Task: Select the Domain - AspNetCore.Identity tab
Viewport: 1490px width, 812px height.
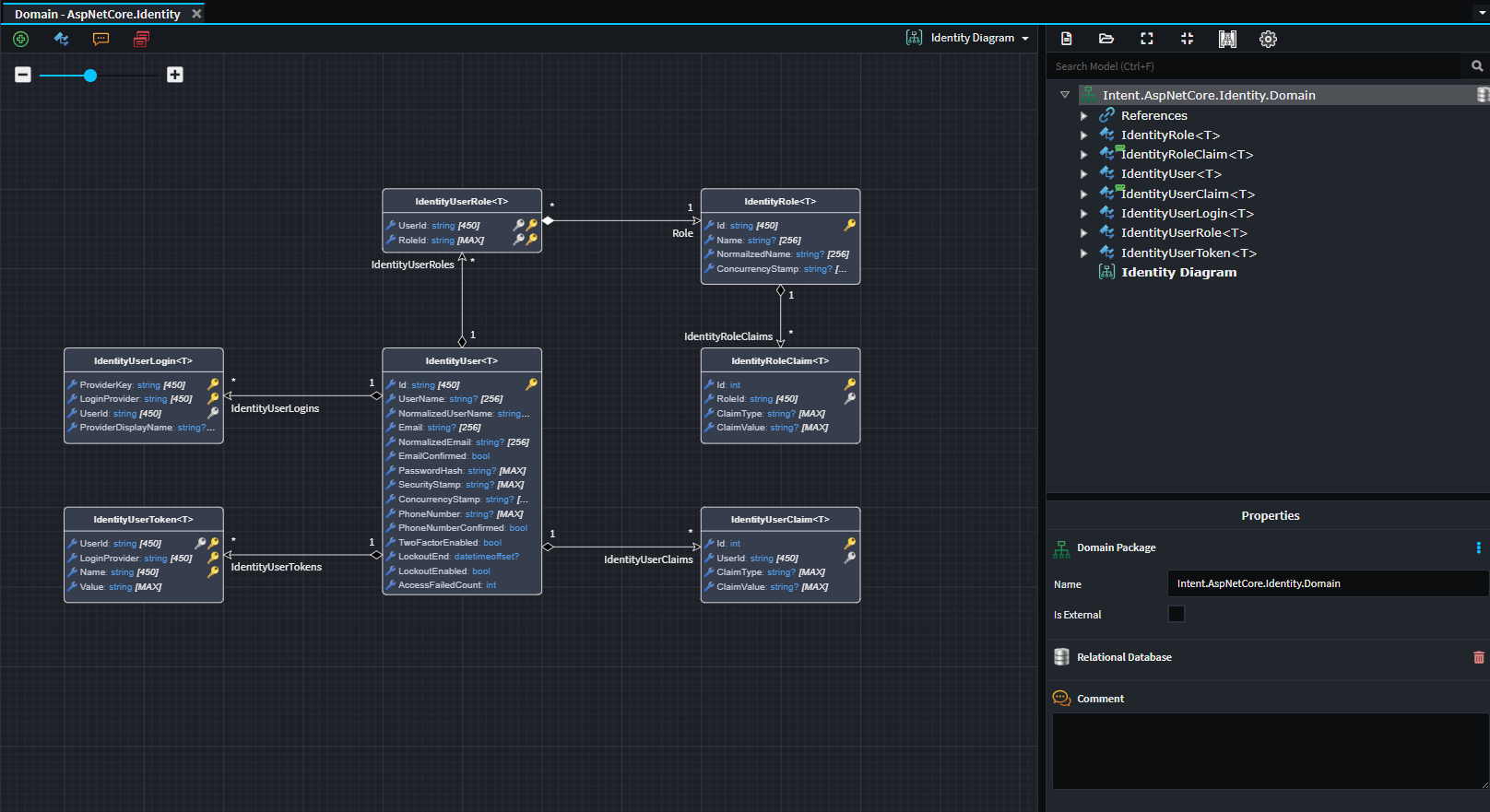Action: tap(98, 14)
